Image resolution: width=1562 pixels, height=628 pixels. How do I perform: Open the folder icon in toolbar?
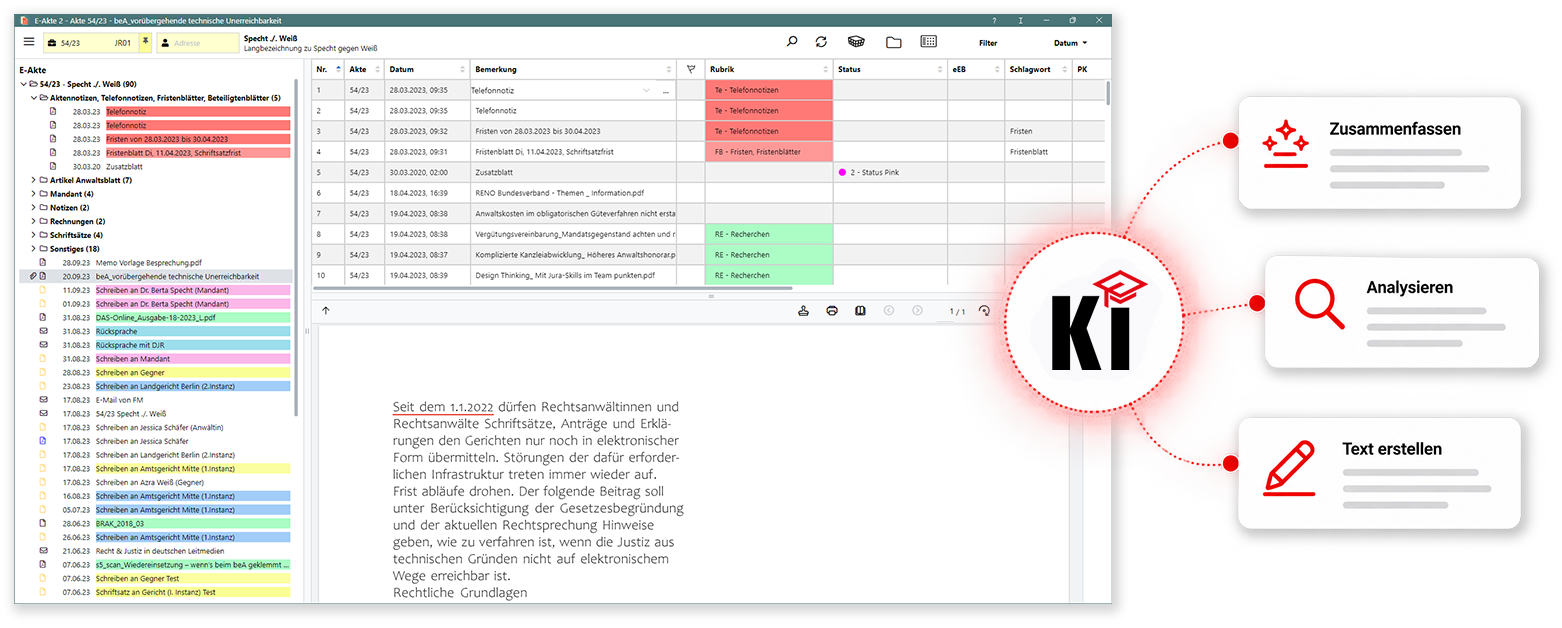(x=893, y=42)
